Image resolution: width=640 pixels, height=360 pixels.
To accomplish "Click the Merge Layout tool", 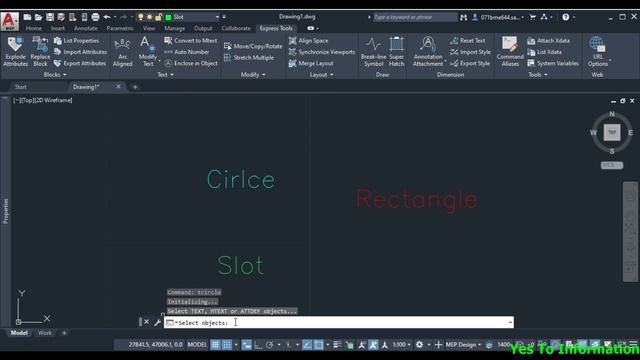I will point(311,63).
